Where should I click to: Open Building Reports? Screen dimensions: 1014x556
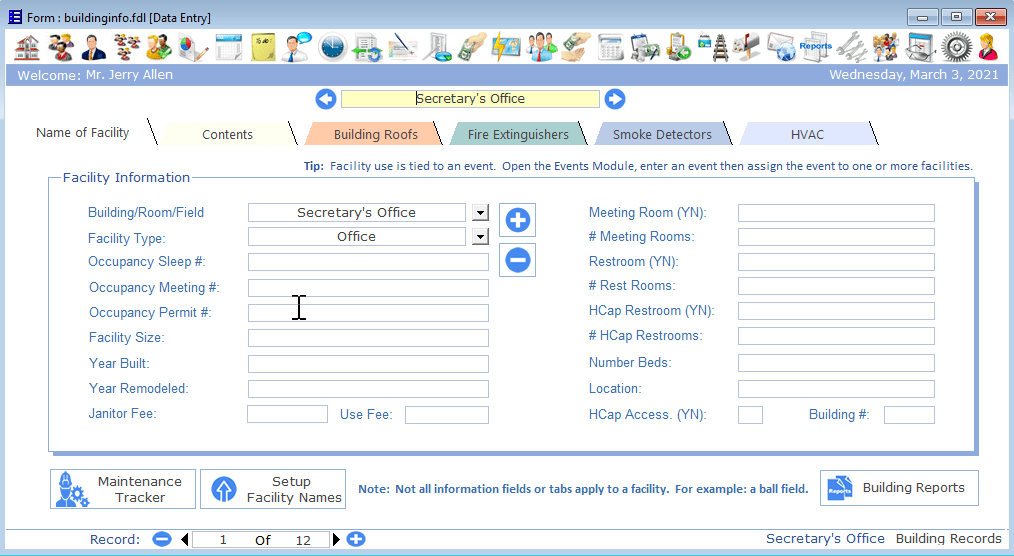(x=899, y=488)
